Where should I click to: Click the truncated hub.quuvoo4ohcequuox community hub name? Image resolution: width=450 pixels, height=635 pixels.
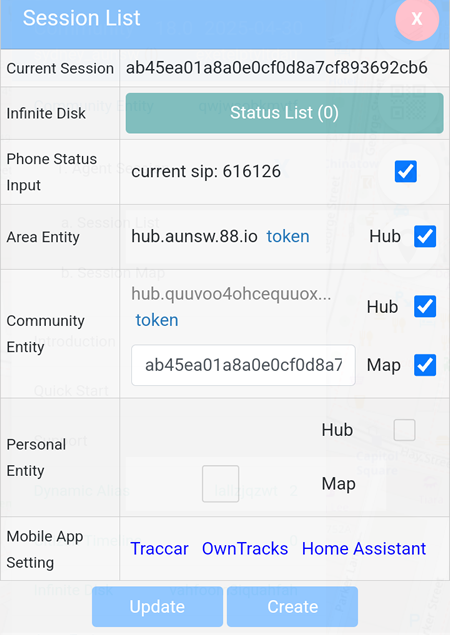(x=231, y=294)
